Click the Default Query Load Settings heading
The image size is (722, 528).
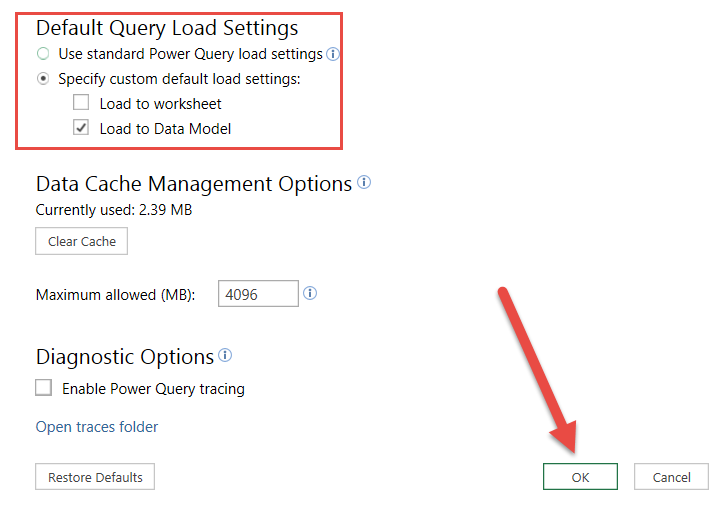pos(167,28)
